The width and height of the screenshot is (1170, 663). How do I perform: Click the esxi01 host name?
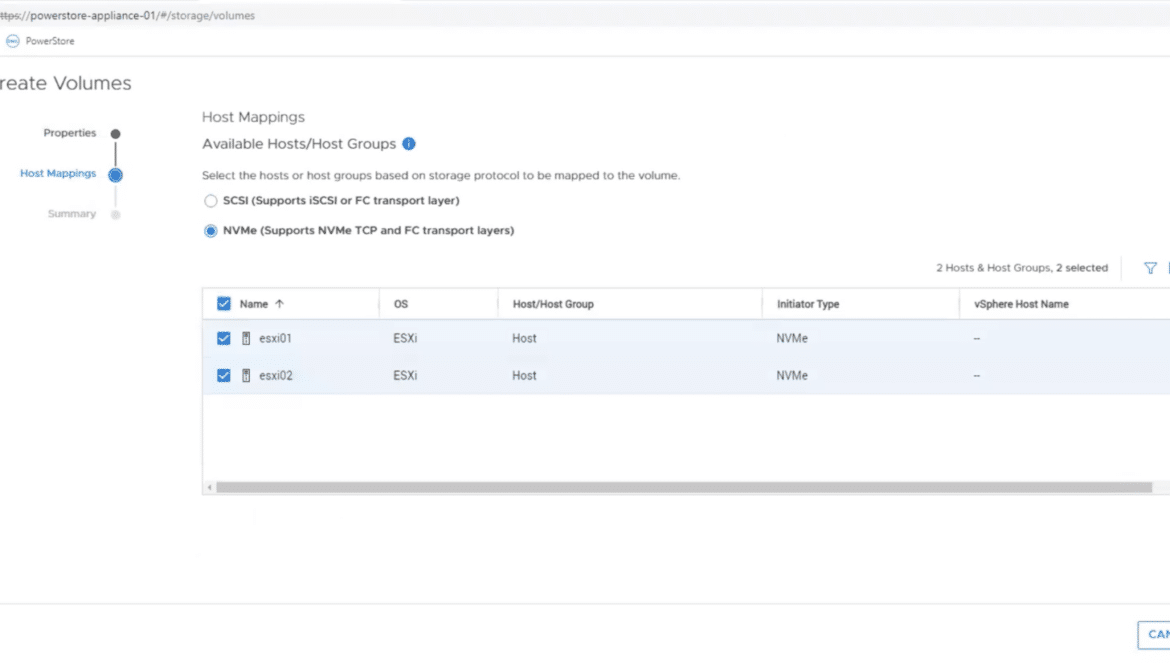point(275,339)
